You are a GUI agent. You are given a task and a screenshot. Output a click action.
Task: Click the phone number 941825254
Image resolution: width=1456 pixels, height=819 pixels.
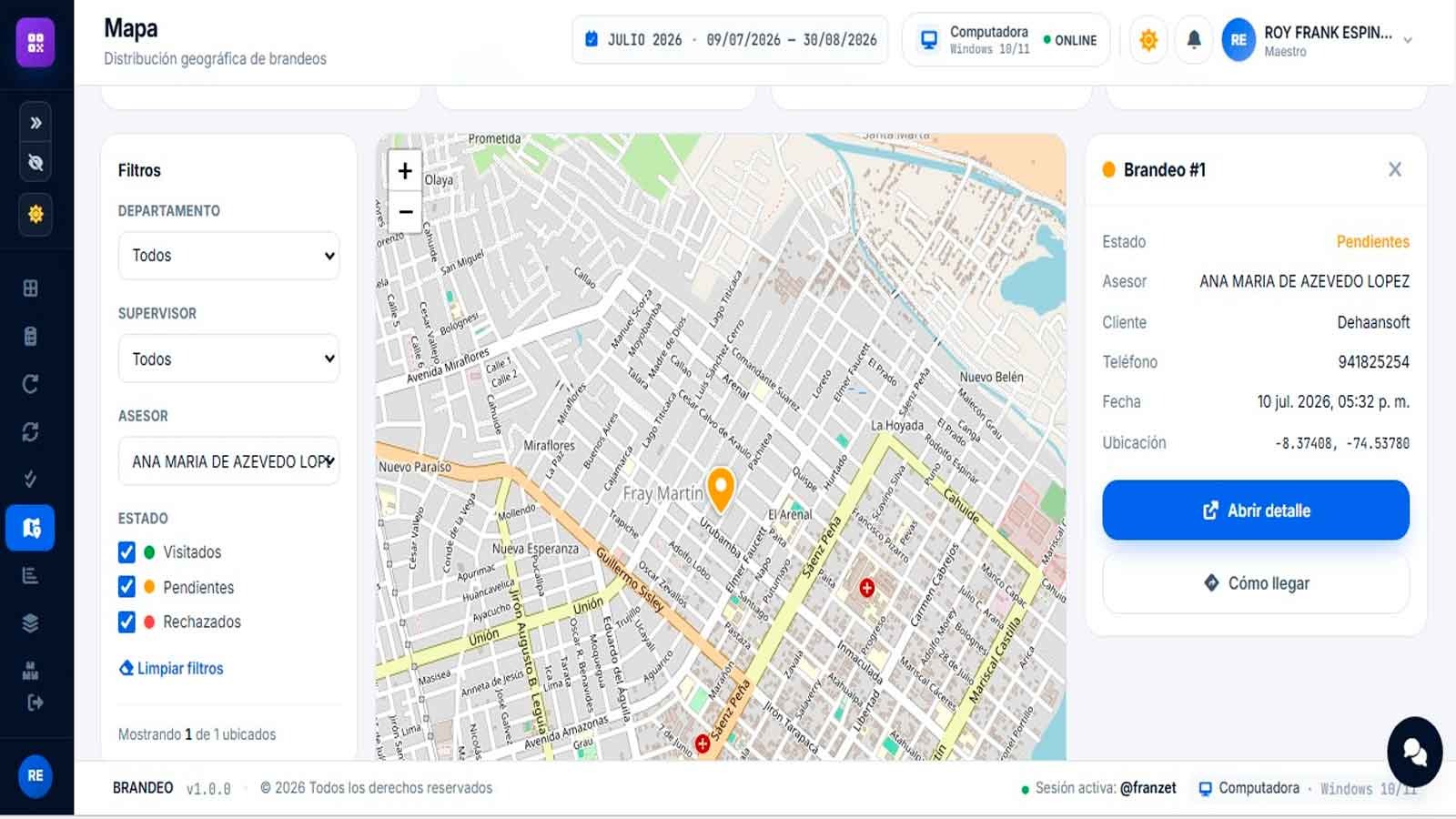[x=1373, y=362]
